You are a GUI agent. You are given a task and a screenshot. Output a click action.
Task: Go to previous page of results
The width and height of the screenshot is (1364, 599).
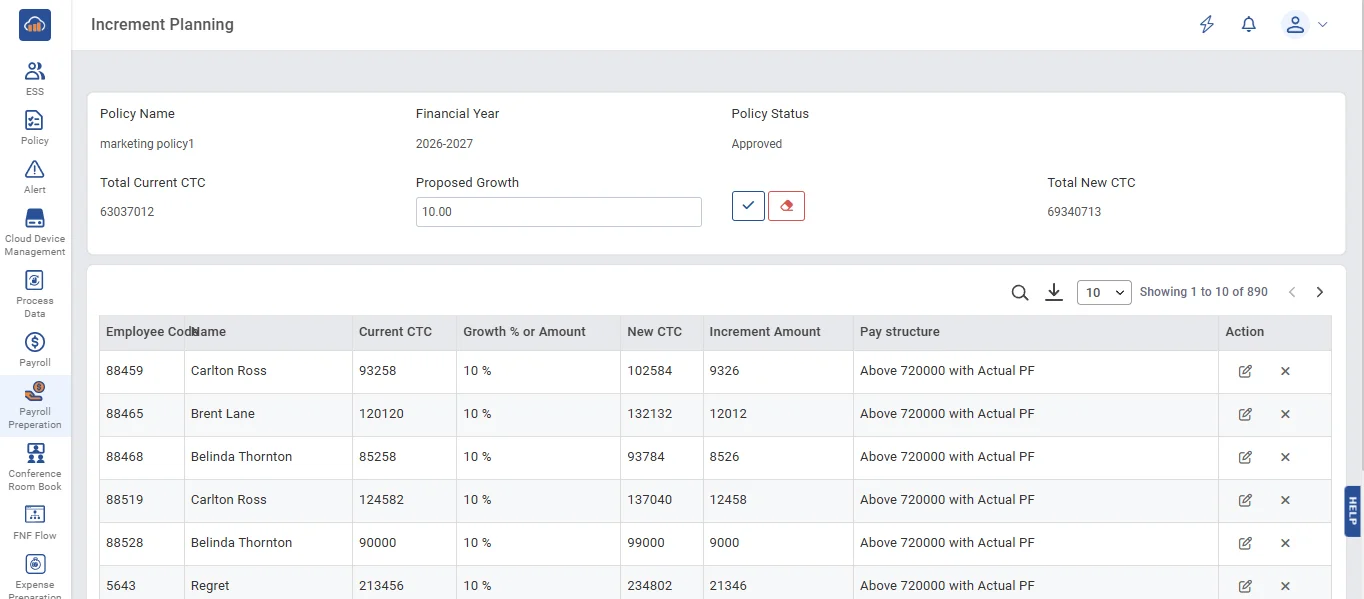pos(1291,292)
